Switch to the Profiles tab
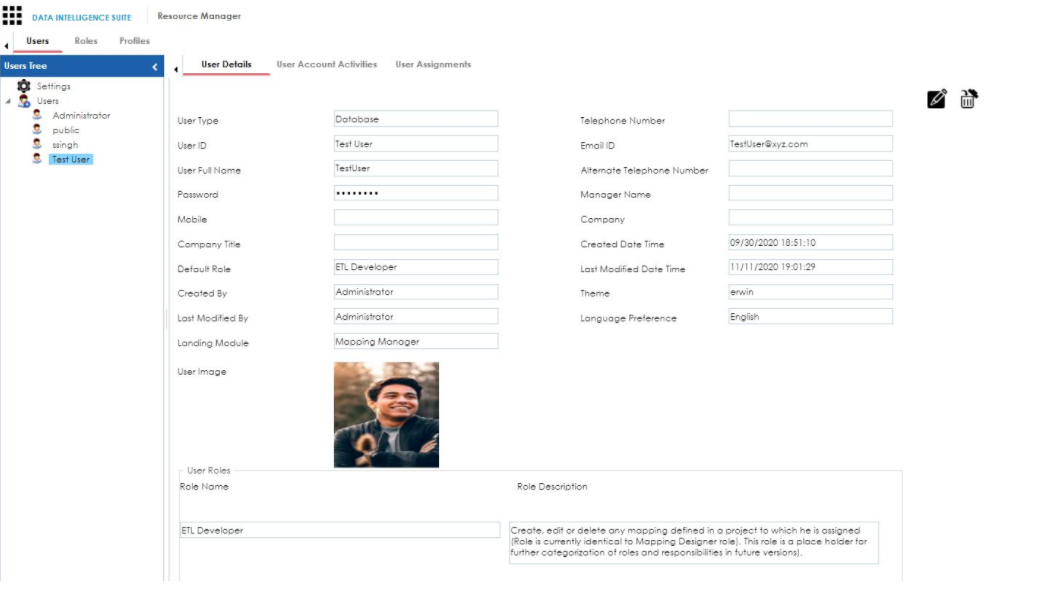The width and height of the screenshot is (1050, 590). (134, 41)
